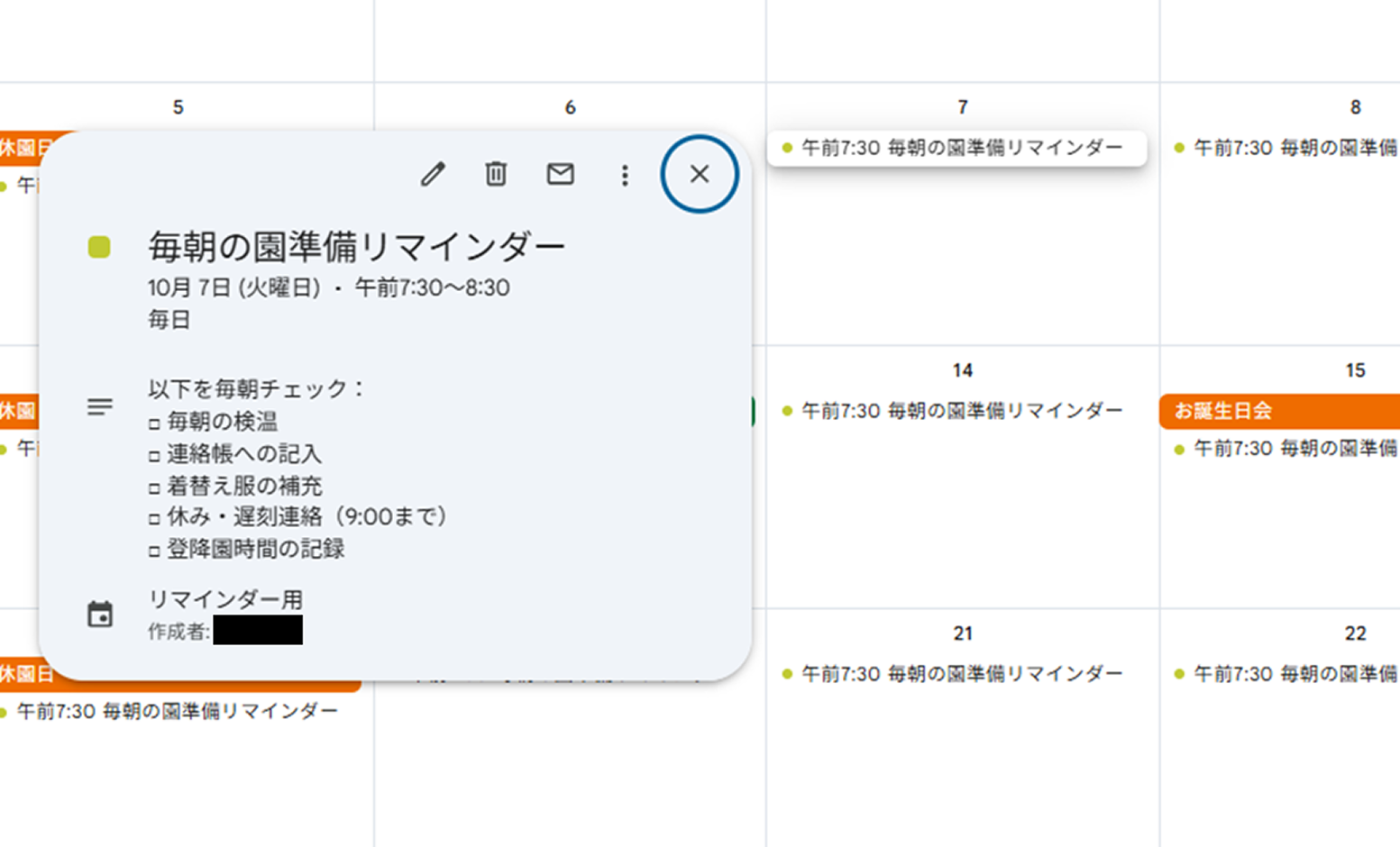Viewport: 1400px width, 847px height.
Task: Click the green dot on October 14's reminder
Action: [x=786, y=410]
